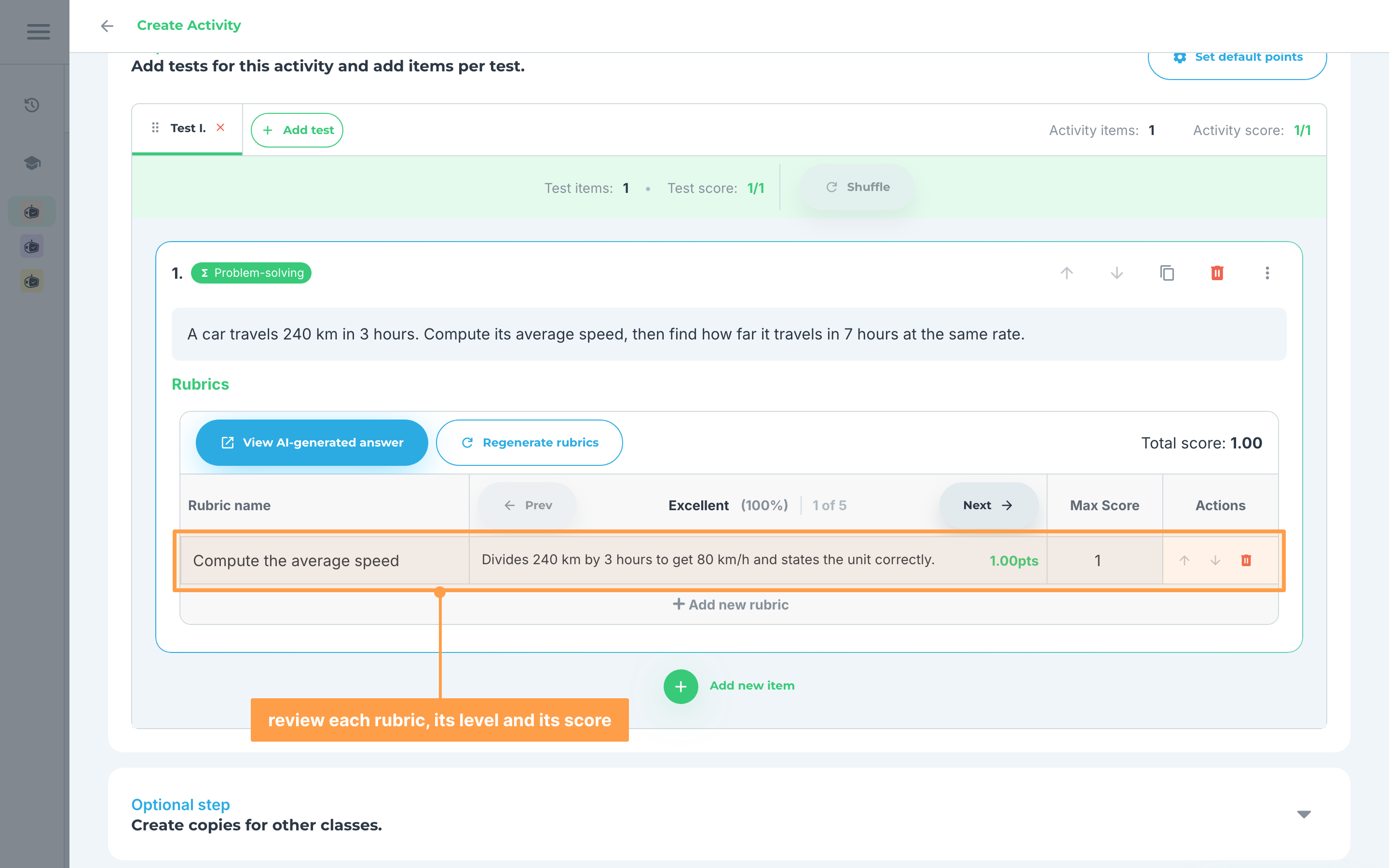Image resolution: width=1389 pixels, height=868 pixels.
Task: Go to Next rubric level
Action: pyautogui.click(x=988, y=505)
